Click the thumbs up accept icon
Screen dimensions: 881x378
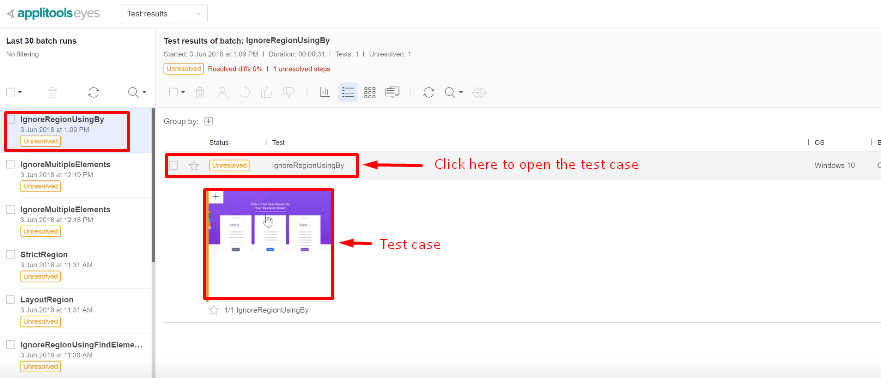(x=266, y=93)
